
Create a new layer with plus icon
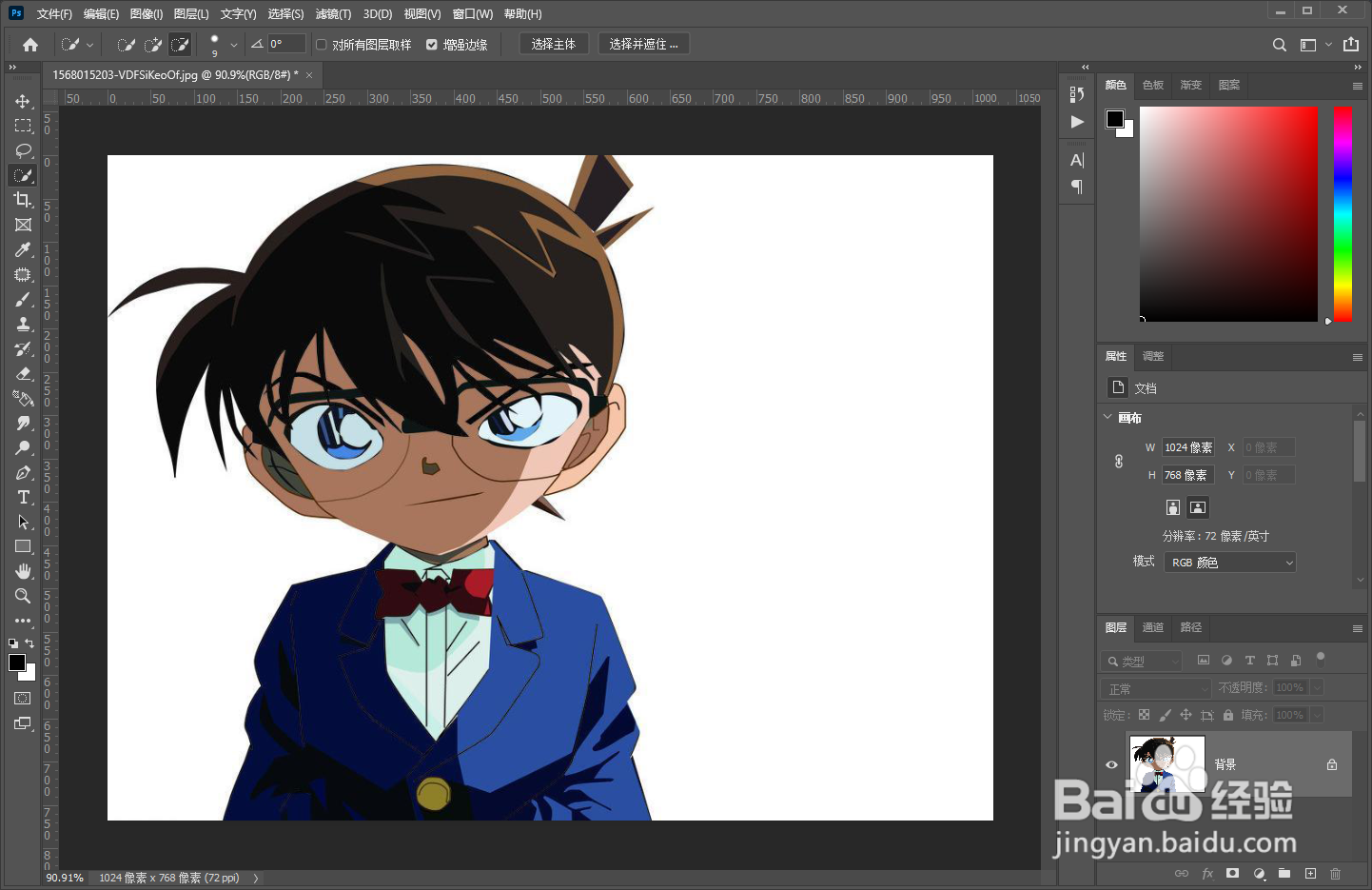1310,873
